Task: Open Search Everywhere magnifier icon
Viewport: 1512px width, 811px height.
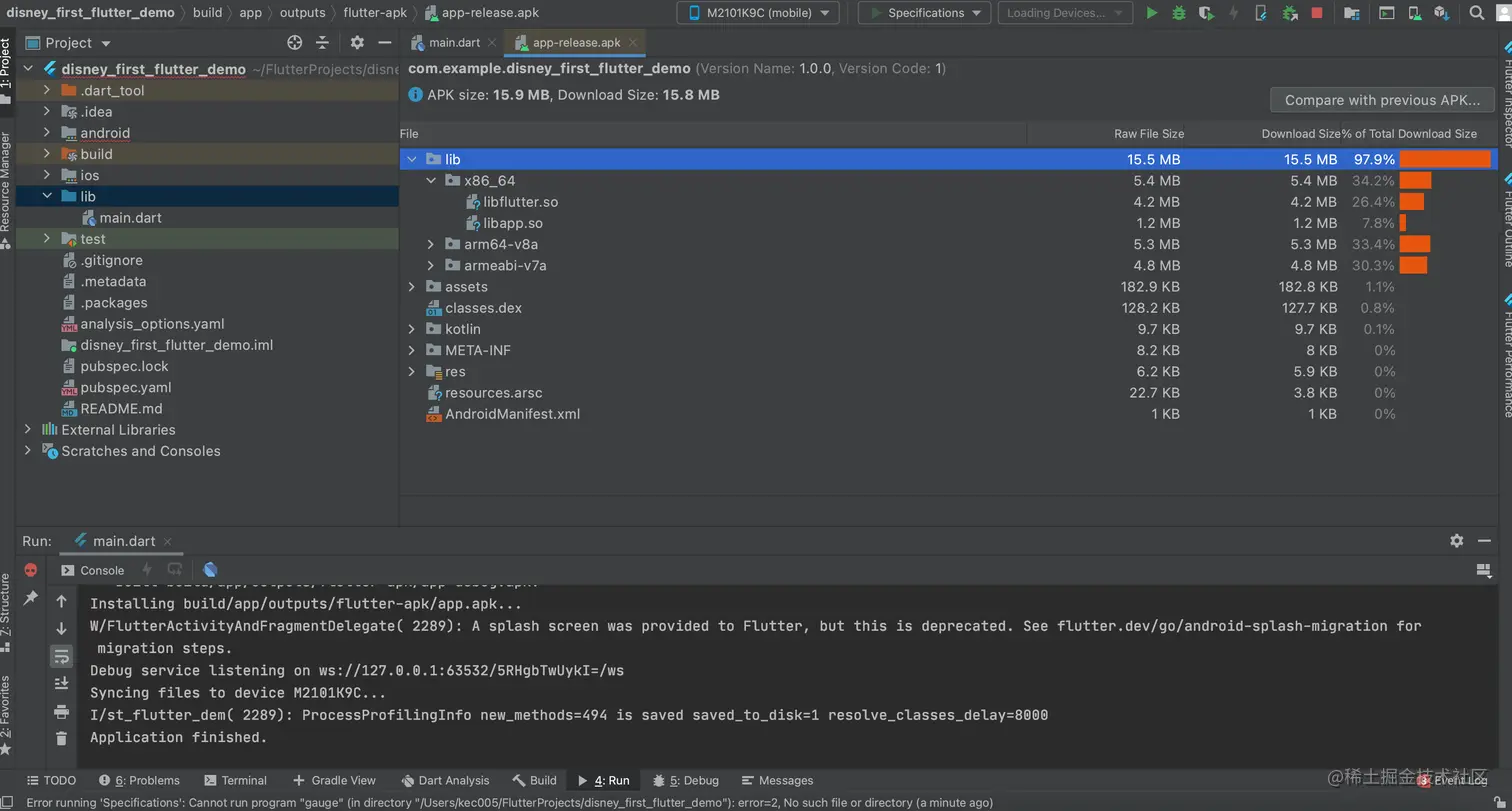Action: [1476, 13]
